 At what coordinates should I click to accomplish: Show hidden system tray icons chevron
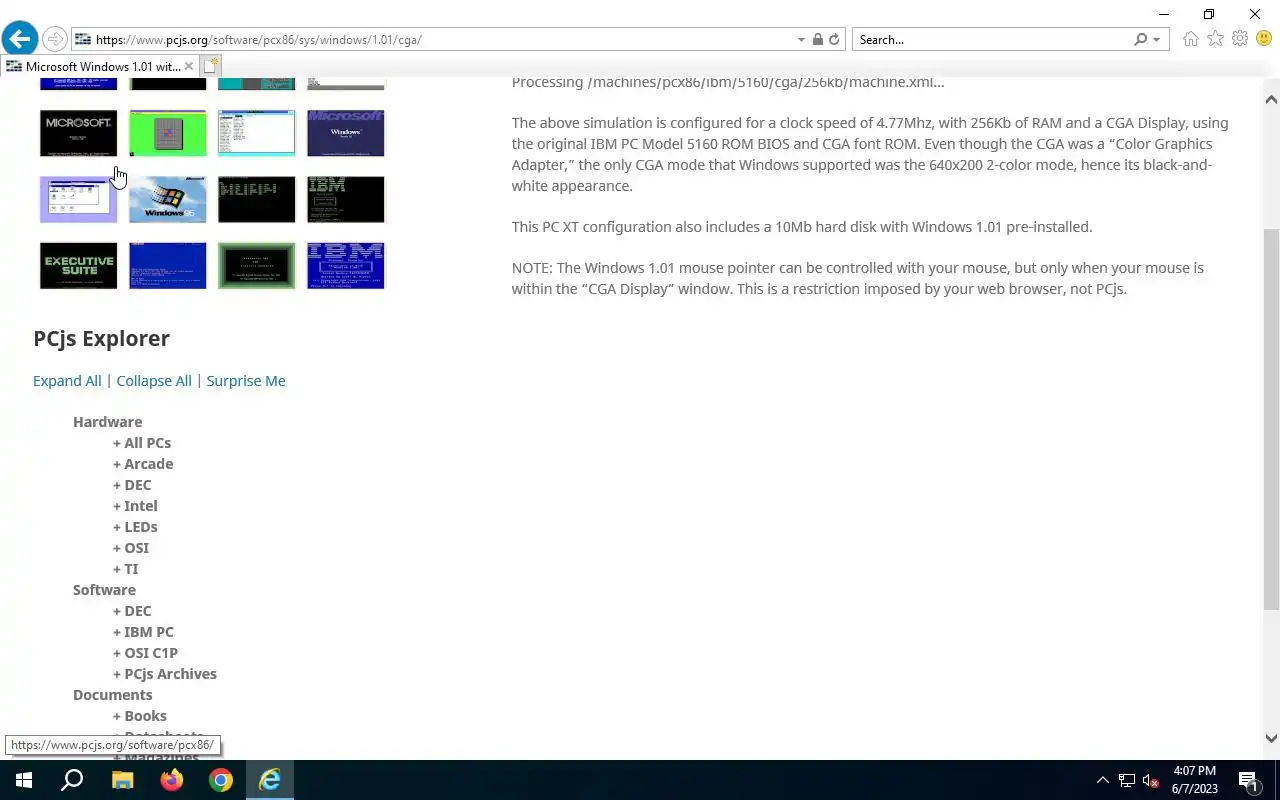[1103, 780]
